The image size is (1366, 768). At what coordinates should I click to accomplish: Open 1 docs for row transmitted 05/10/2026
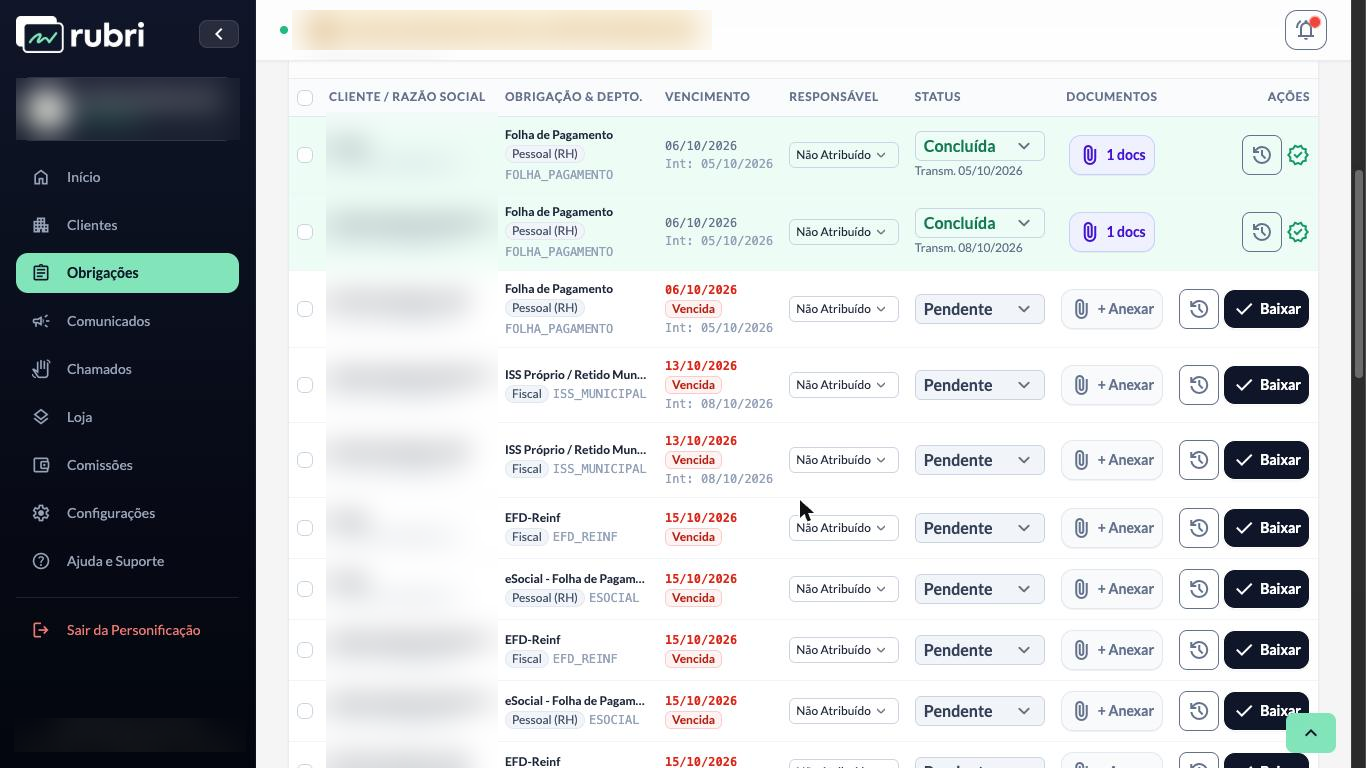(1112, 155)
